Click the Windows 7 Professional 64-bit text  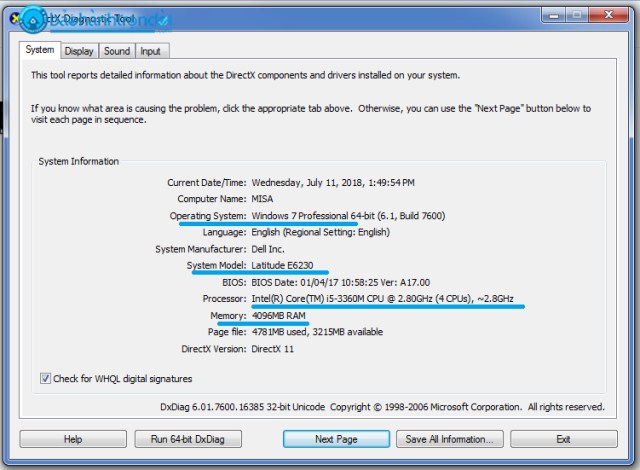[x=313, y=215]
